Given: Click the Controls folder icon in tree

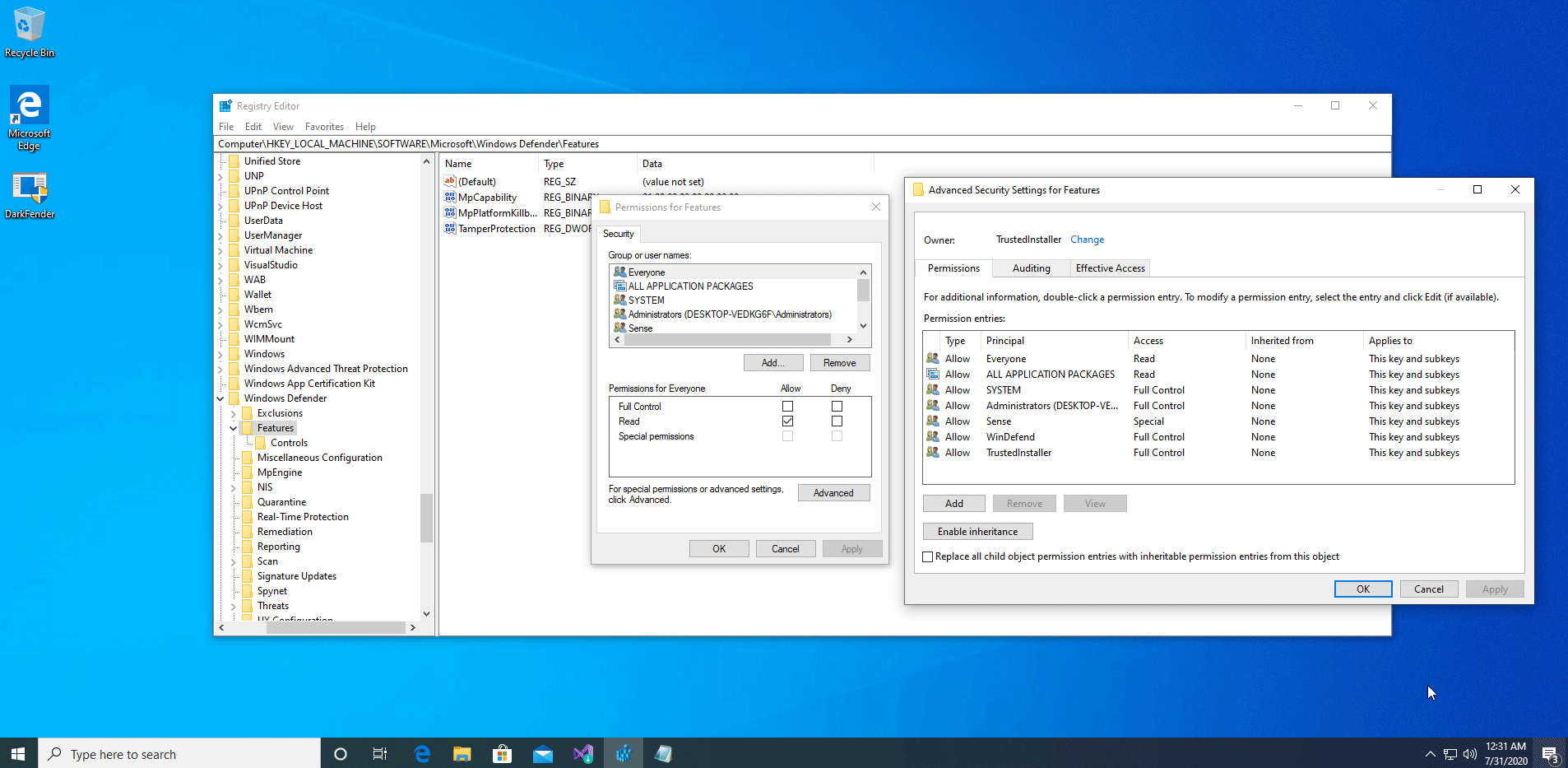Looking at the screenshot, I should coord(261,443).
